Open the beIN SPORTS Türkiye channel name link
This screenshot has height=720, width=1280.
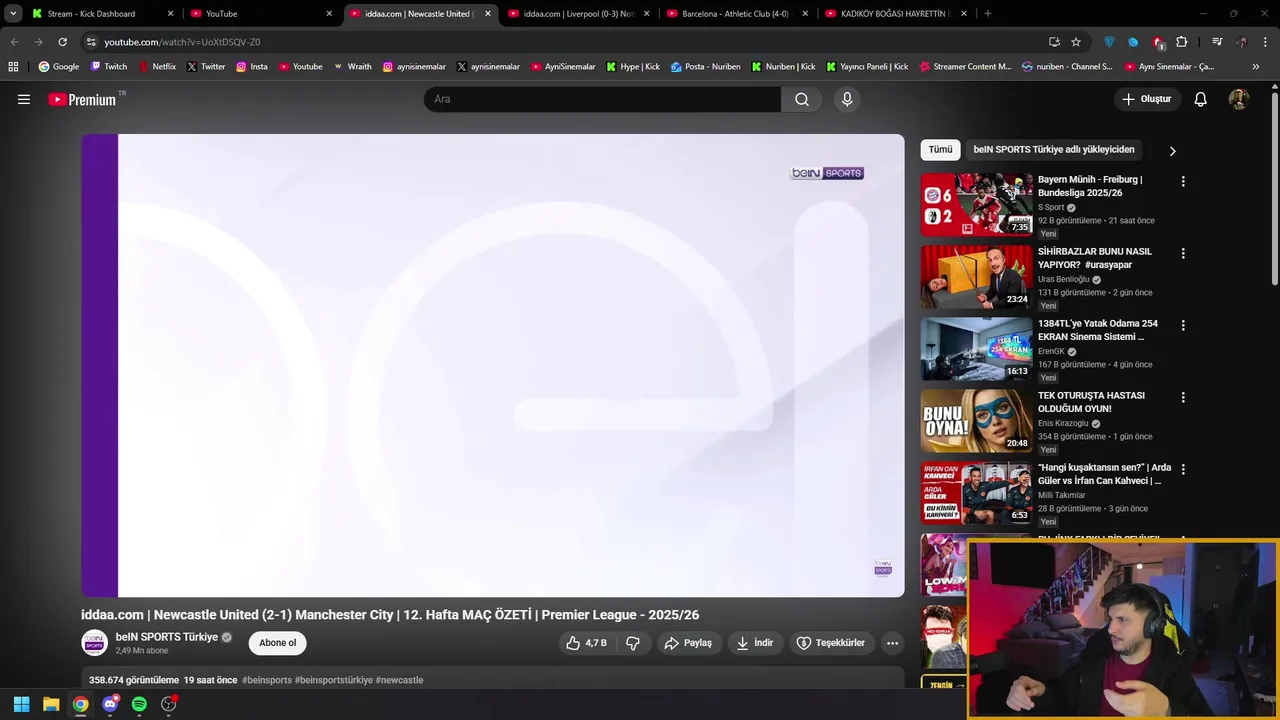pos(166,637)
